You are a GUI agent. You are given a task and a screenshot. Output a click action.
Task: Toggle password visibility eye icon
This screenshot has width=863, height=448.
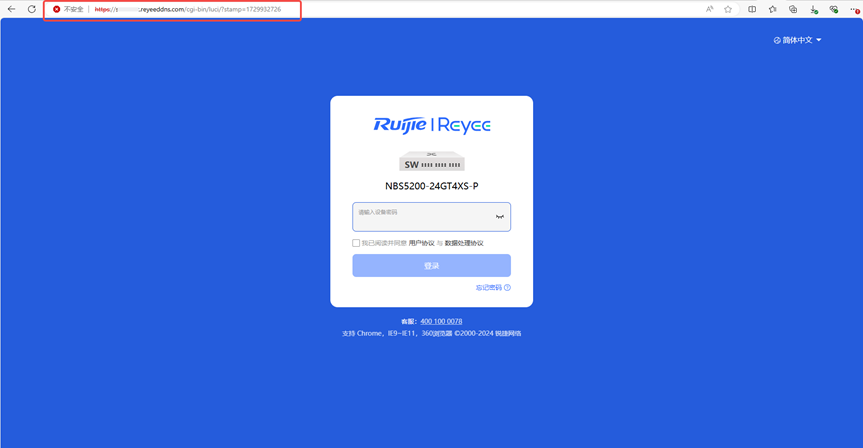pyautogui.click(x=500, y=217)
